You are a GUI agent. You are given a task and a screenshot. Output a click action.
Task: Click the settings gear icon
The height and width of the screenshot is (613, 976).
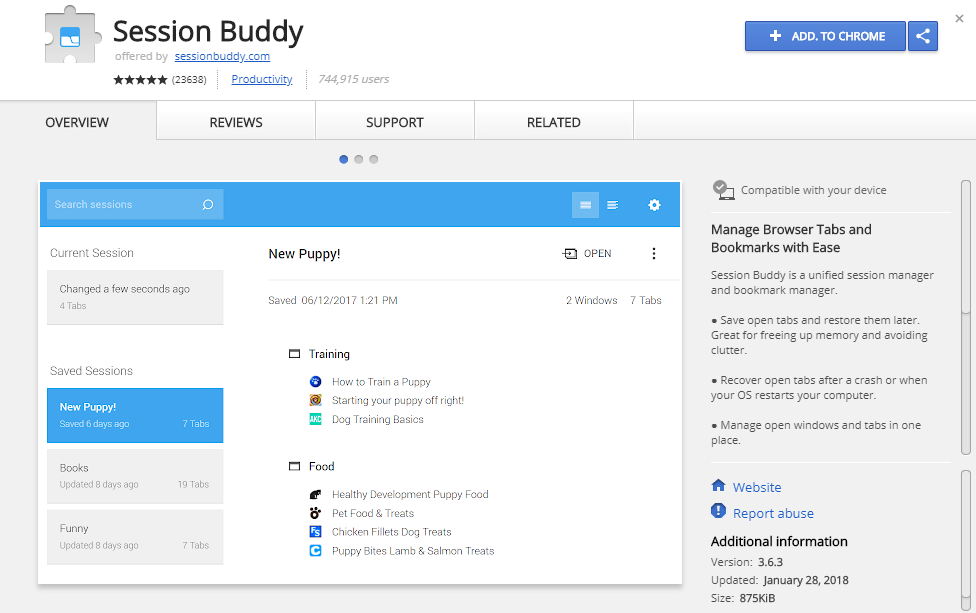point(654,205)
